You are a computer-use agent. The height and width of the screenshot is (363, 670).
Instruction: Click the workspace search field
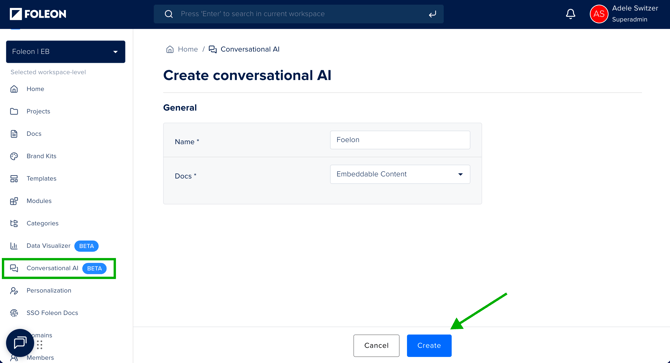pos(299,14)
